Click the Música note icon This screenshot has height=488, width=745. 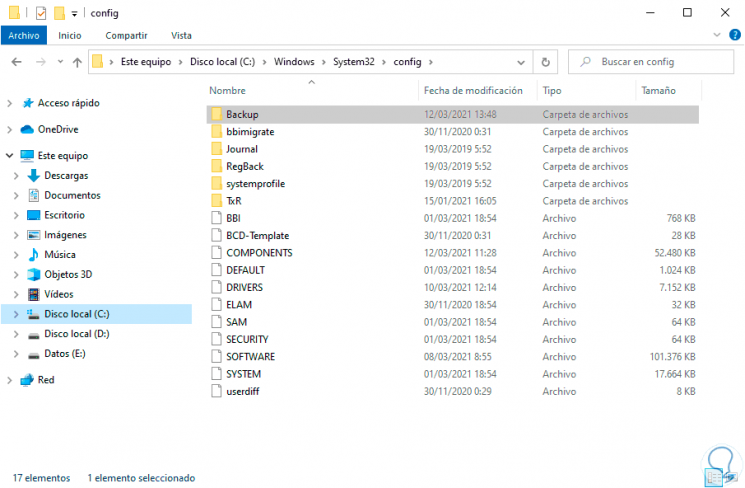tap(33, 255)
